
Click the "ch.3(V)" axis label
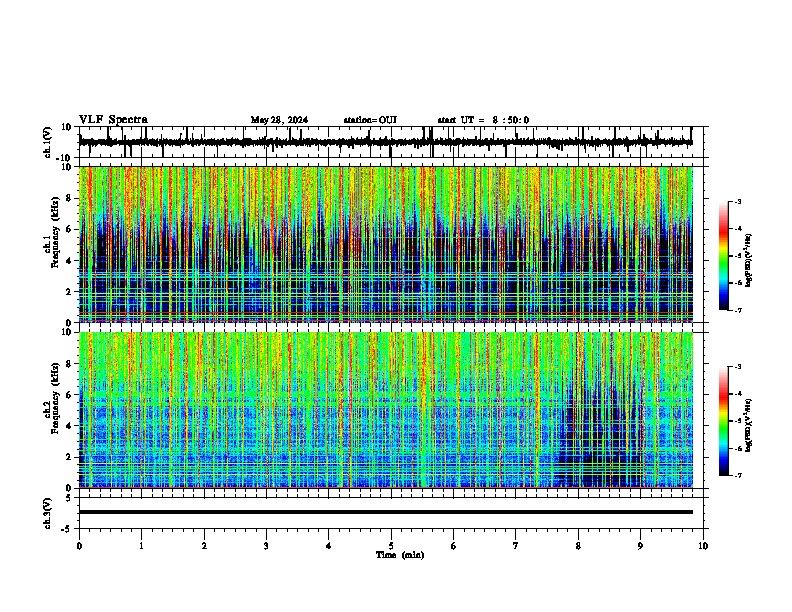pyautogui.click(x=48, y=513)
